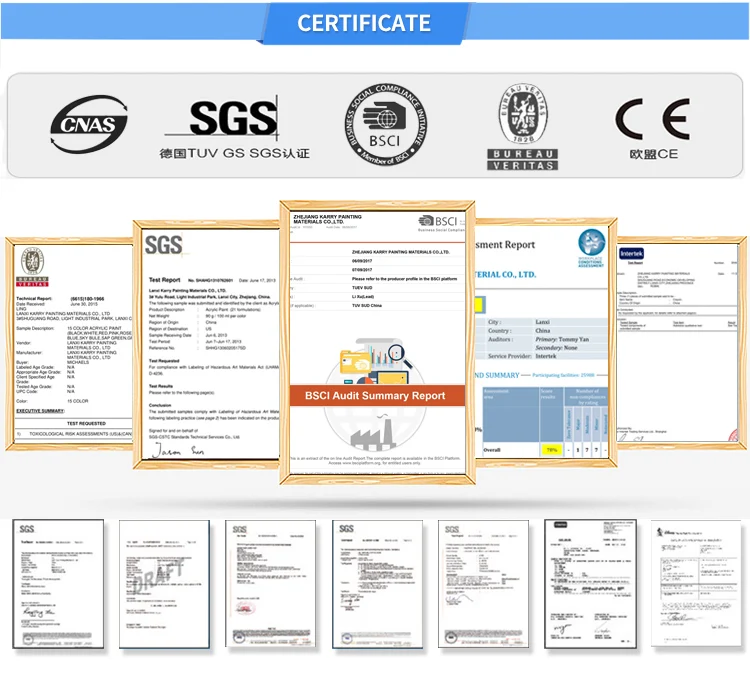Viewport: 750px width, 690px height.
Task: Click the yellow 78% overall score cell
Action: click(551, 450)
